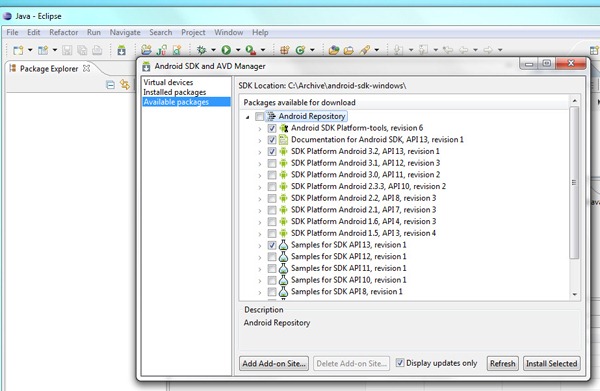Expand SDK Platform Android 3.0, API 11 arrow
This screenshot has height=391, width=600.
(260, 175)
